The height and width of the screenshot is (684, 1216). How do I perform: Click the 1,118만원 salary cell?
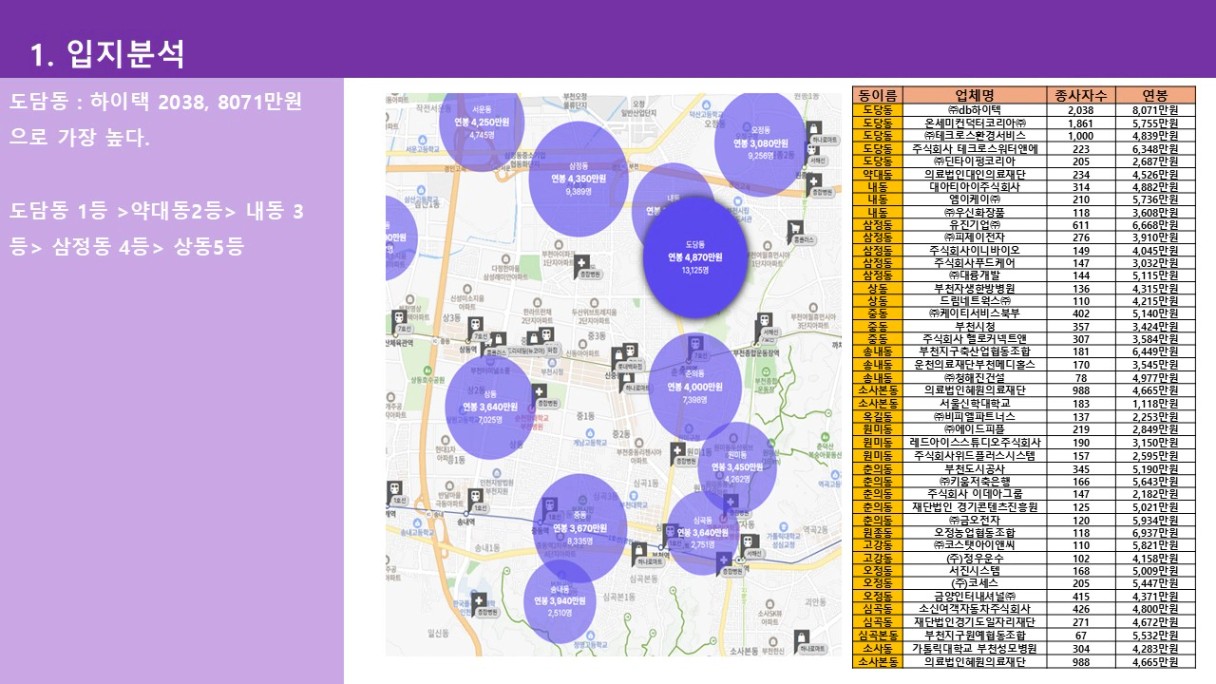click(x=1155, y=404)
